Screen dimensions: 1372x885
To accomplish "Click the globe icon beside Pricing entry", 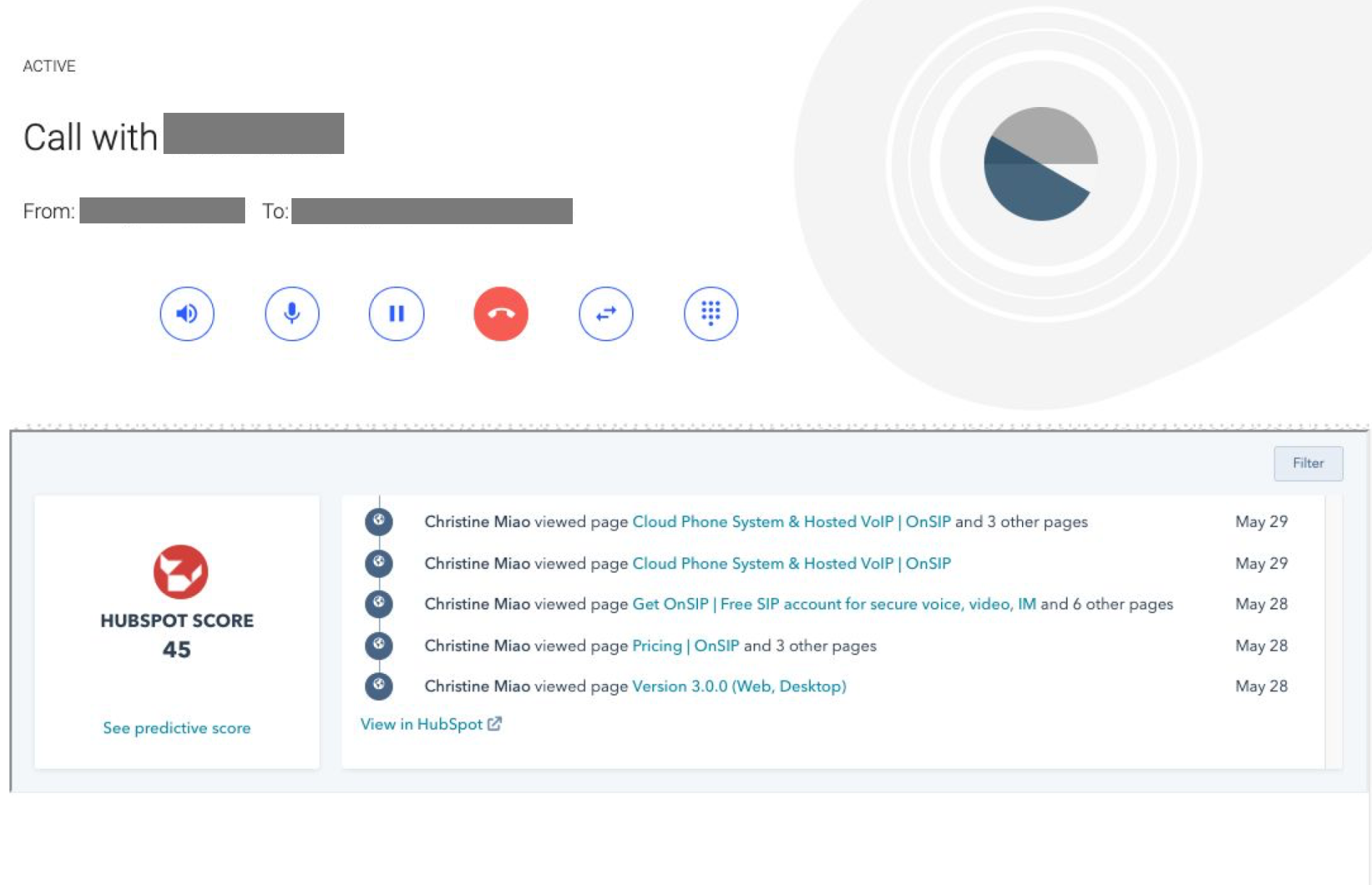I will 378,645.
